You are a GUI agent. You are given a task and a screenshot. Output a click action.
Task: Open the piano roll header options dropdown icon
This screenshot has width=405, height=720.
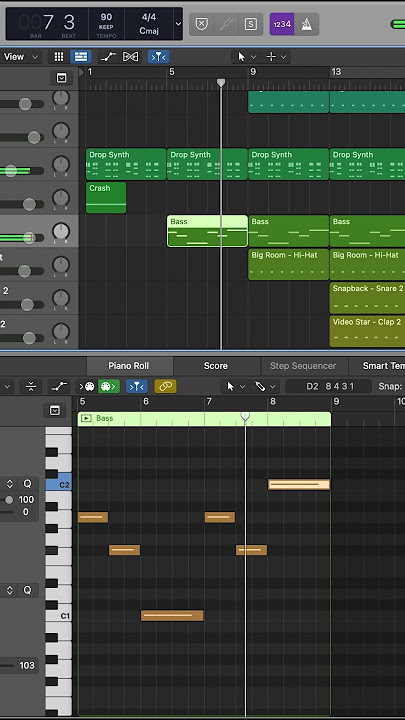[55, 410]
